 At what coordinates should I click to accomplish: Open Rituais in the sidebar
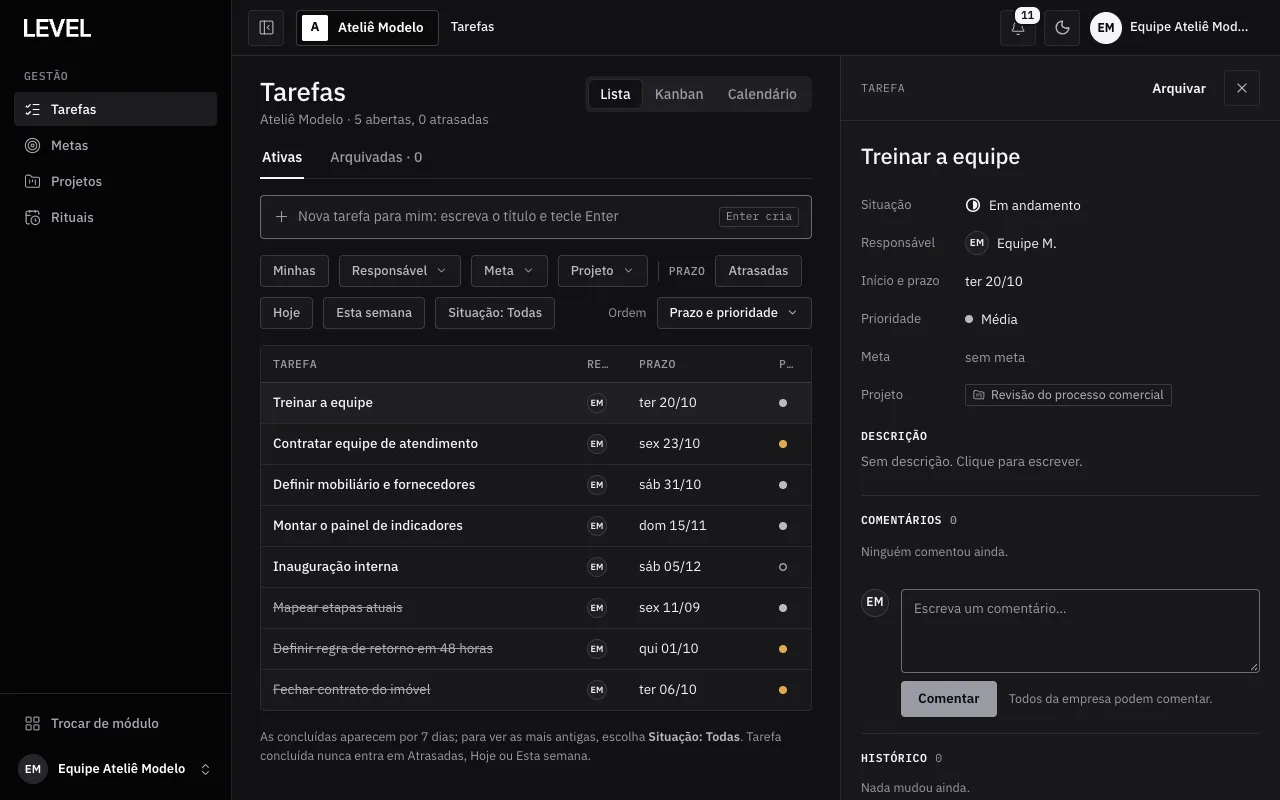(115, 217)
